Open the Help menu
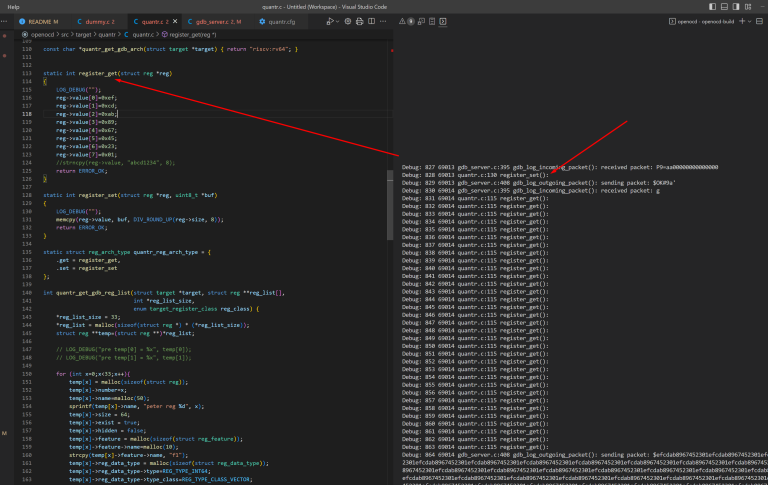This screenshot has width=768, height=485. (x=13, y=7)
